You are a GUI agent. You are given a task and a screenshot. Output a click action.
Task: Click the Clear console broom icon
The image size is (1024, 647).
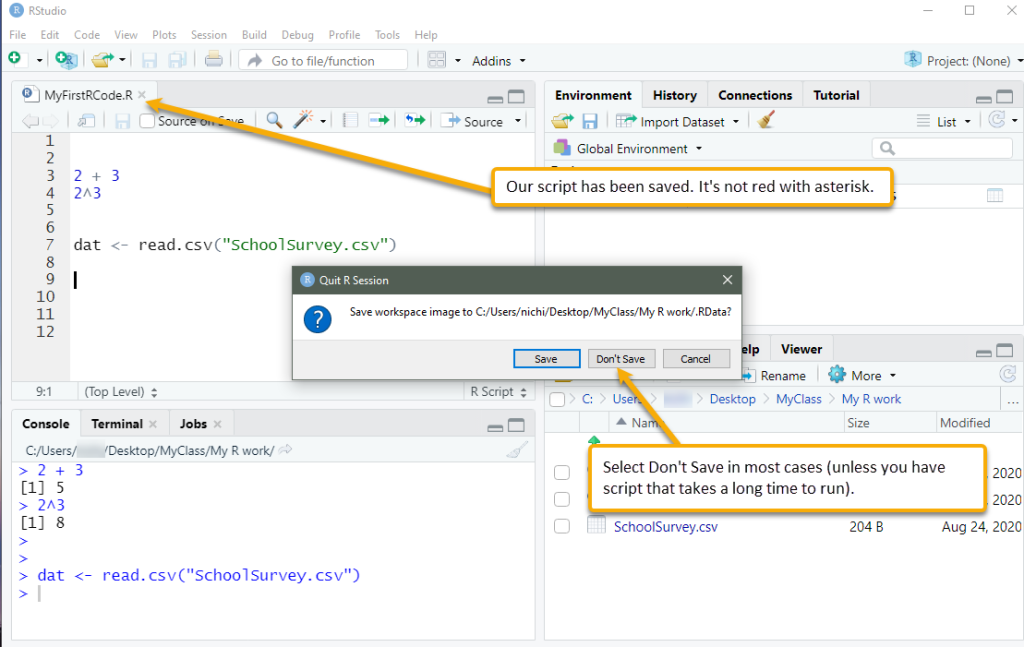[517, 450]
